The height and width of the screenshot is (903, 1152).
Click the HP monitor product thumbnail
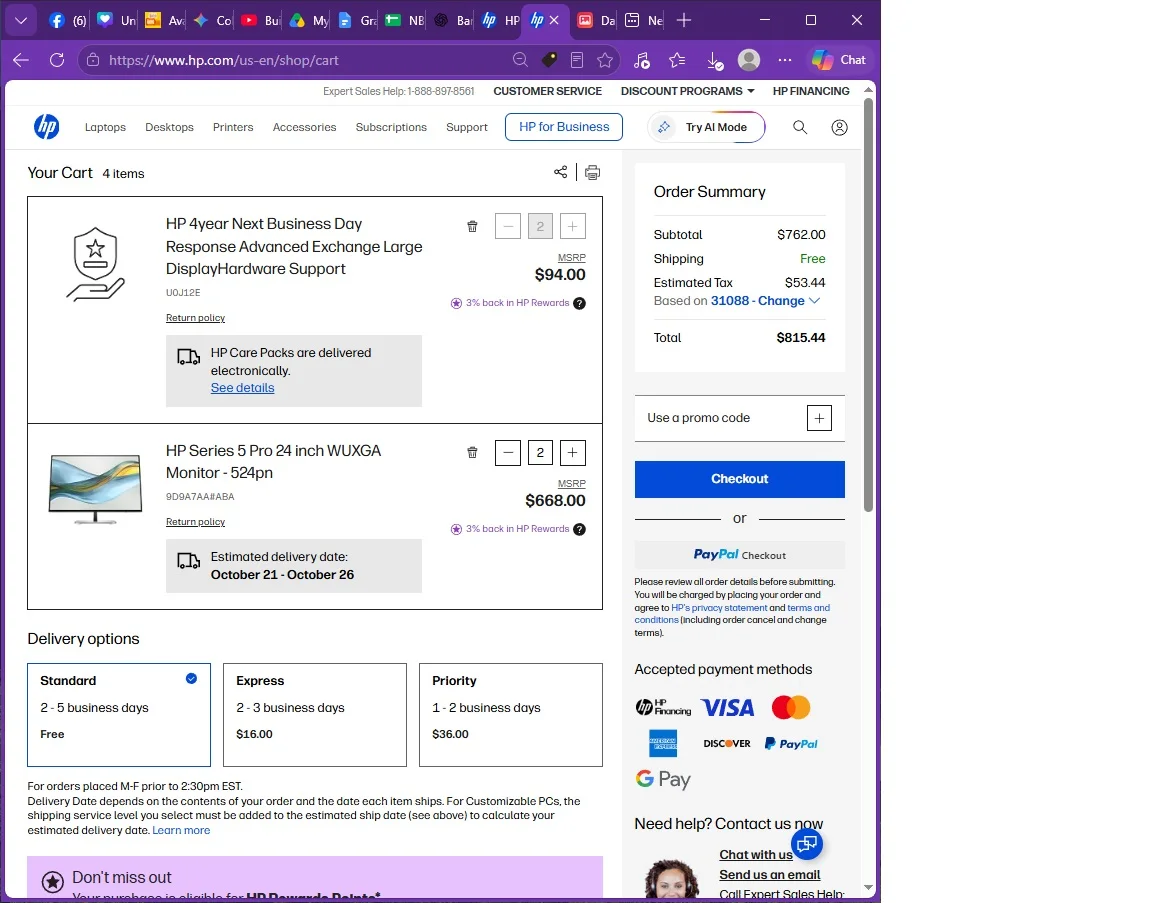pos(95,488)
